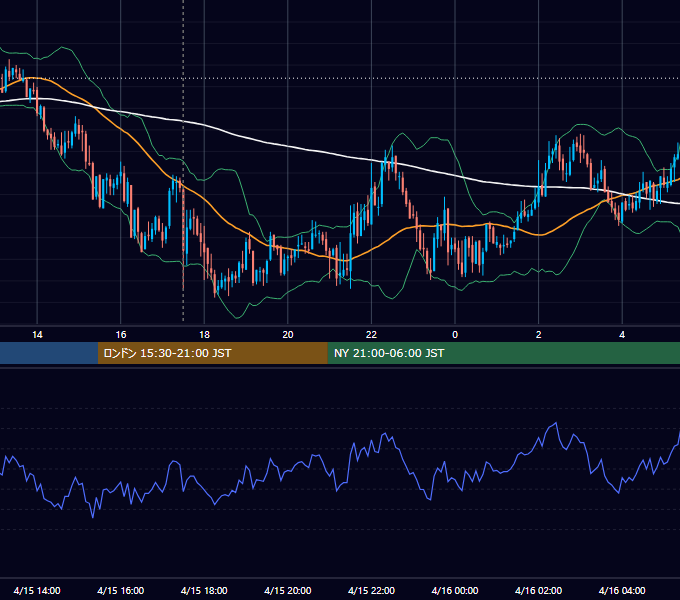The image size is (680, 600).
Task: Click the 4/15 16:00 time label
Action: click(x=121, y=590)
